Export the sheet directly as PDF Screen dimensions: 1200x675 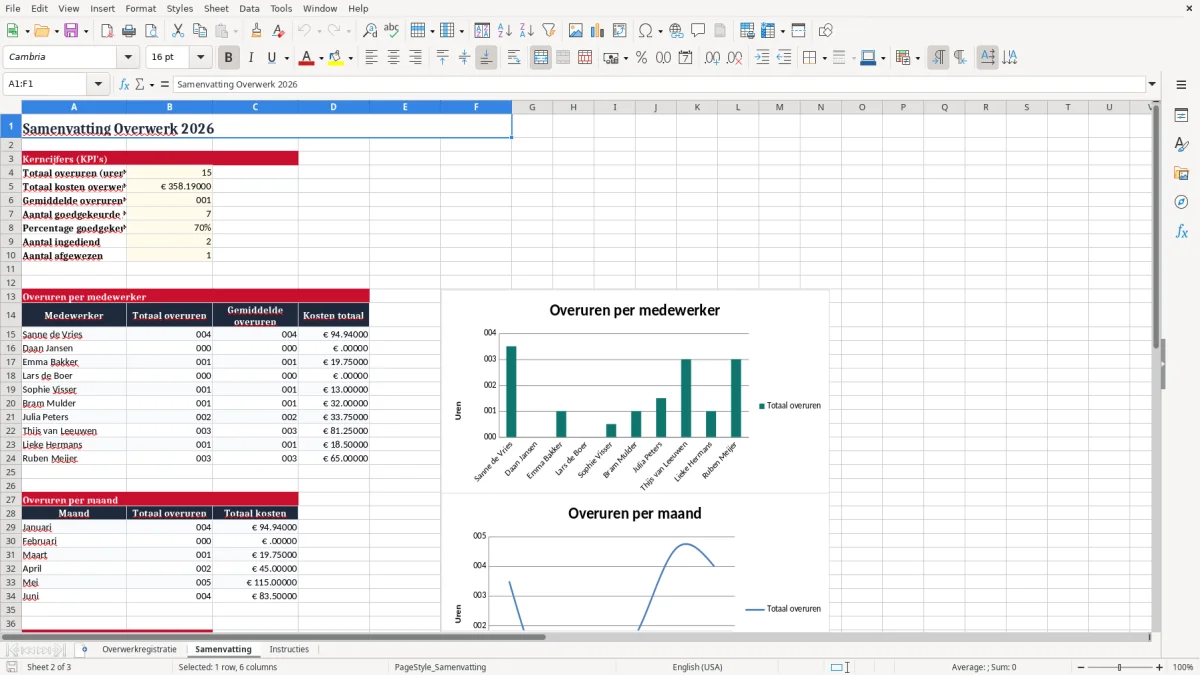click(x=107, y=31)
